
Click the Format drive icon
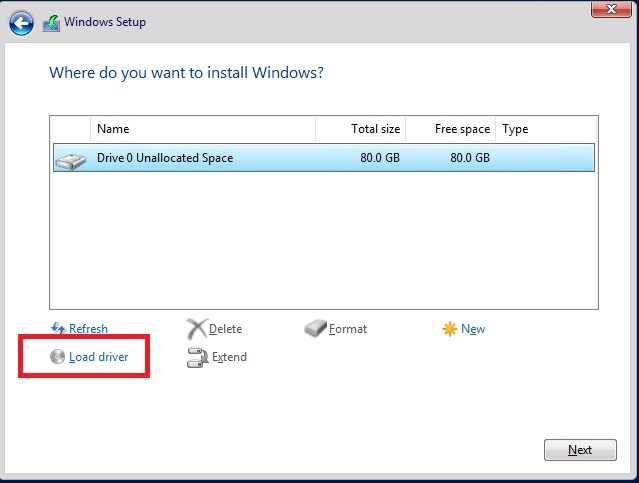(x=315, y=329)
